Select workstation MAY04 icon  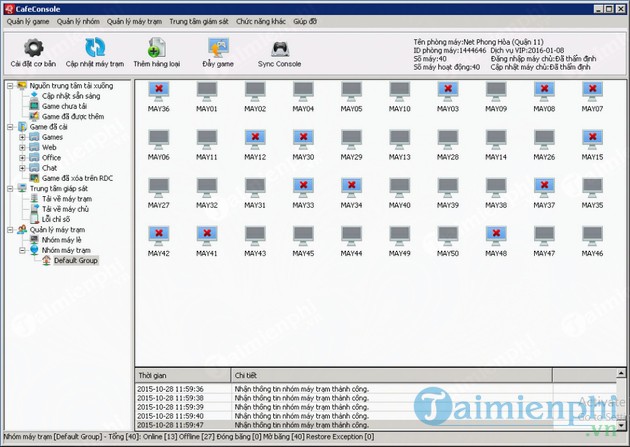click(x=303, y=92)
